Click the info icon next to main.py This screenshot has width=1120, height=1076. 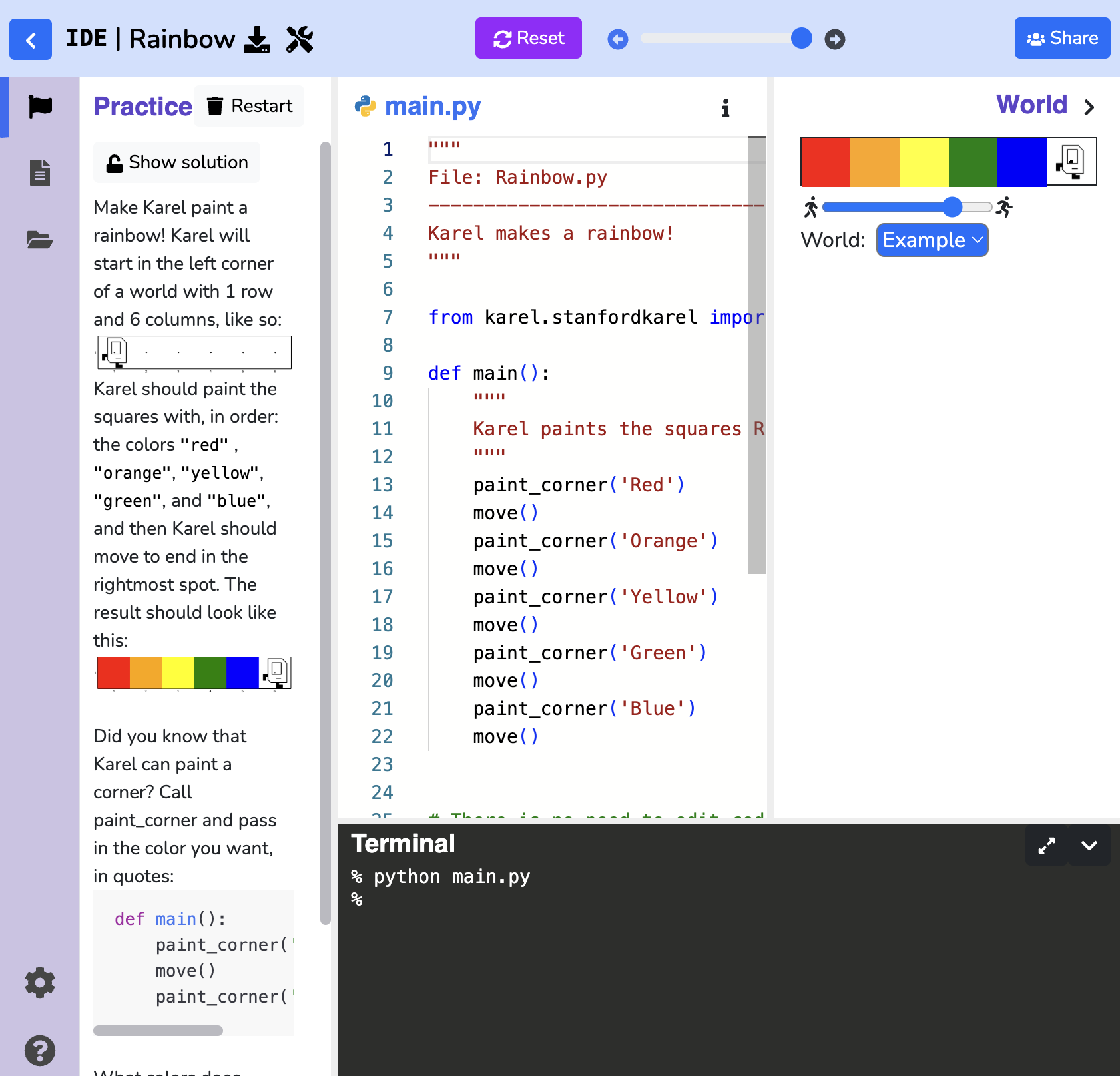[x=725, y=108]
